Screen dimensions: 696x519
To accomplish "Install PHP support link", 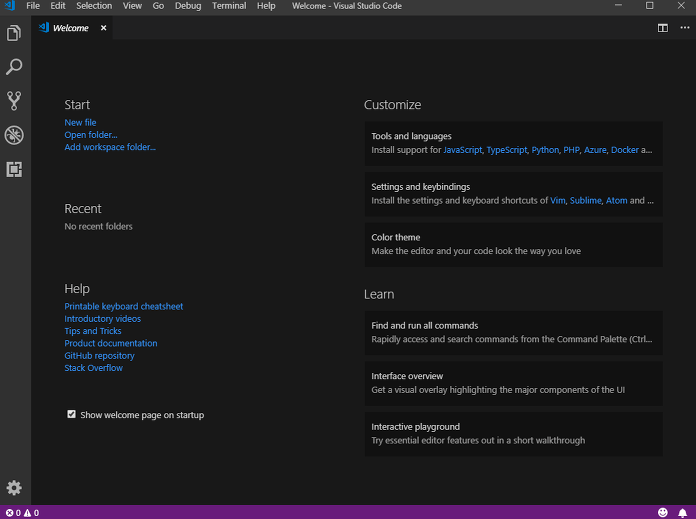I will [x=571, y=150].
